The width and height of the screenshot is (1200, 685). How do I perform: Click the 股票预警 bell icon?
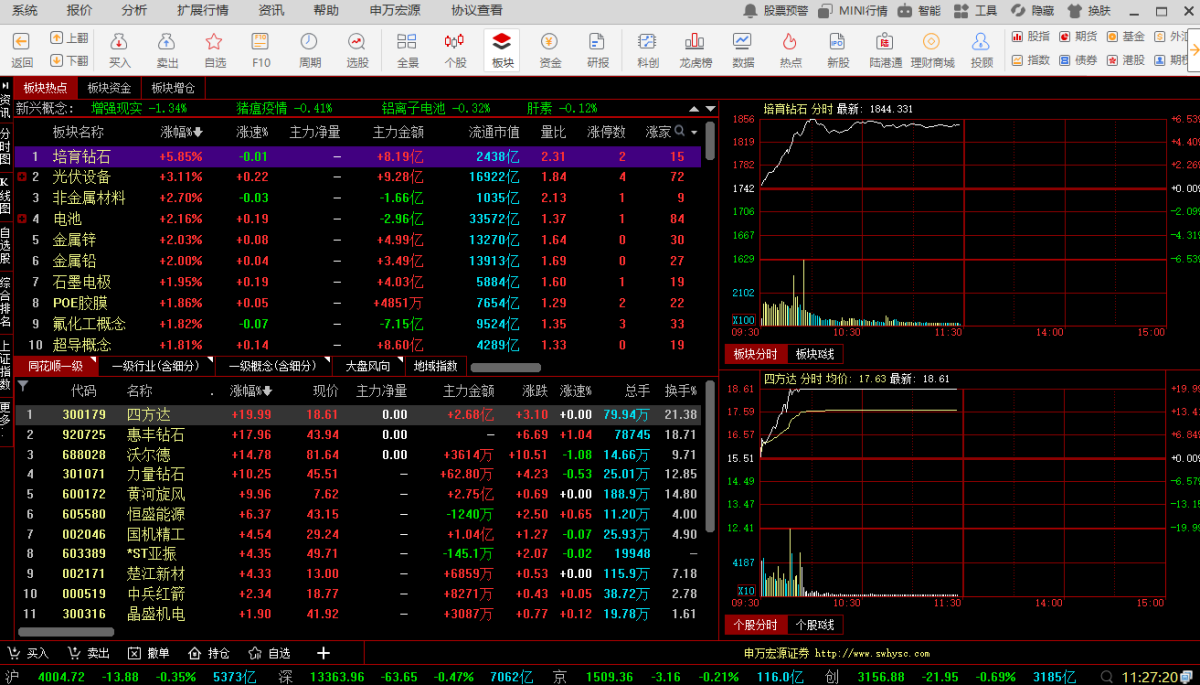click(751, 11)
